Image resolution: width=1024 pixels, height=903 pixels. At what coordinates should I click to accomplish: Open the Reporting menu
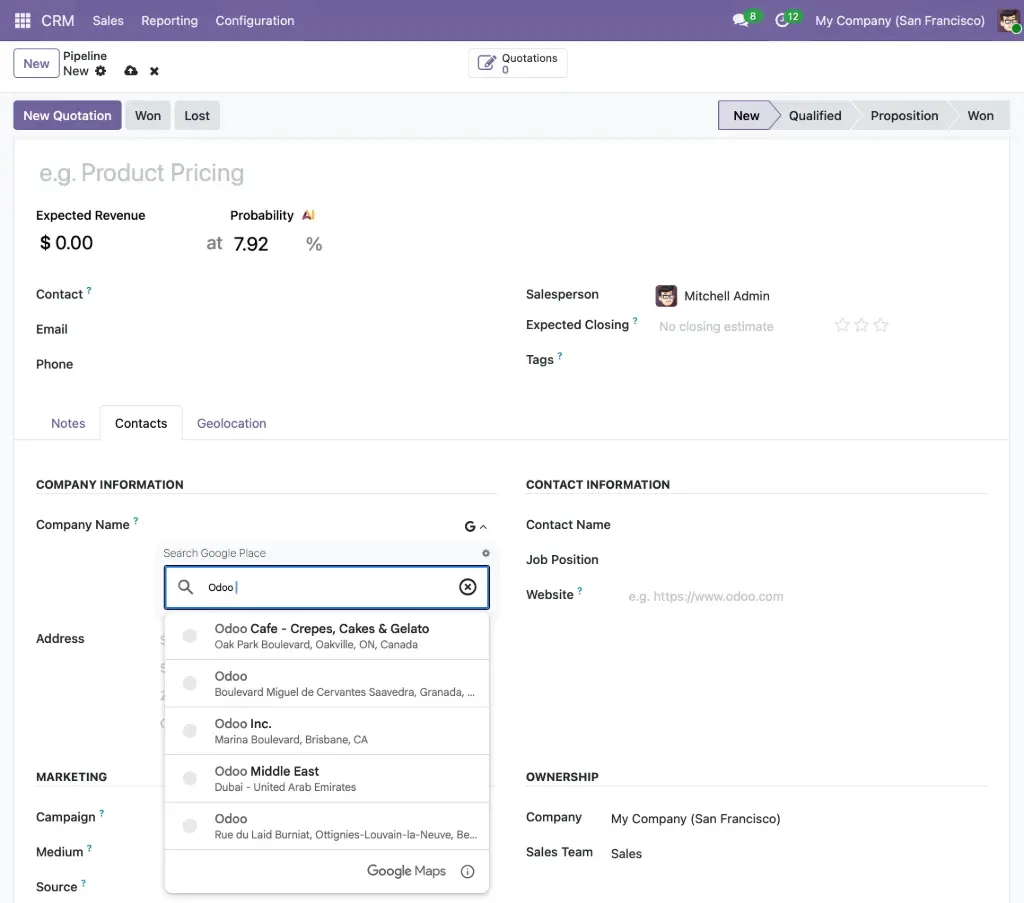(x=169, y=20)
